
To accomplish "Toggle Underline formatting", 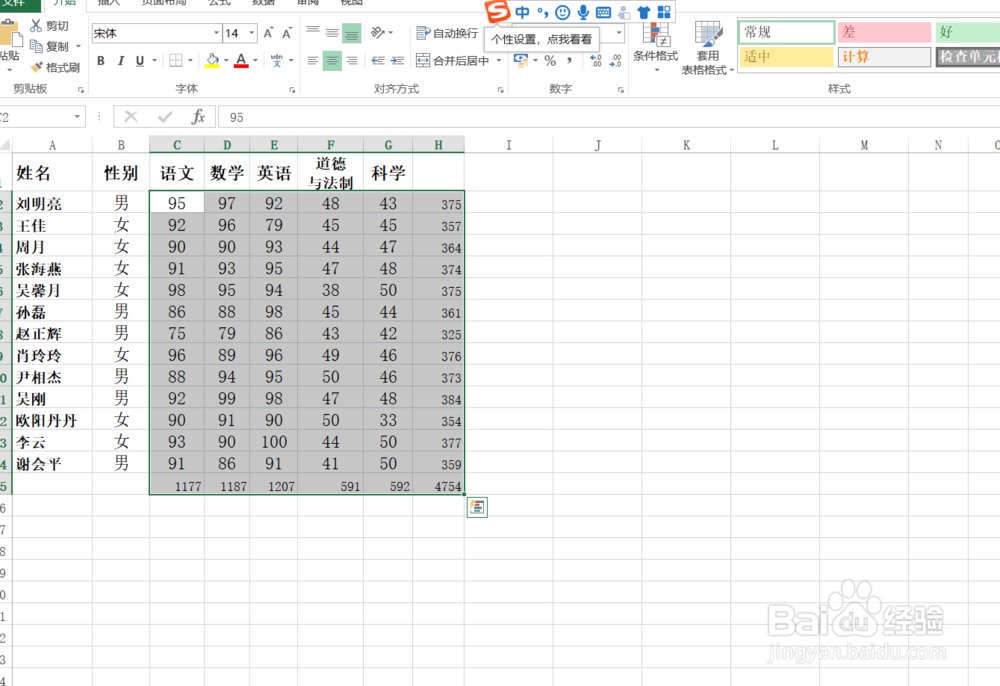I will (x=140, y=61).
